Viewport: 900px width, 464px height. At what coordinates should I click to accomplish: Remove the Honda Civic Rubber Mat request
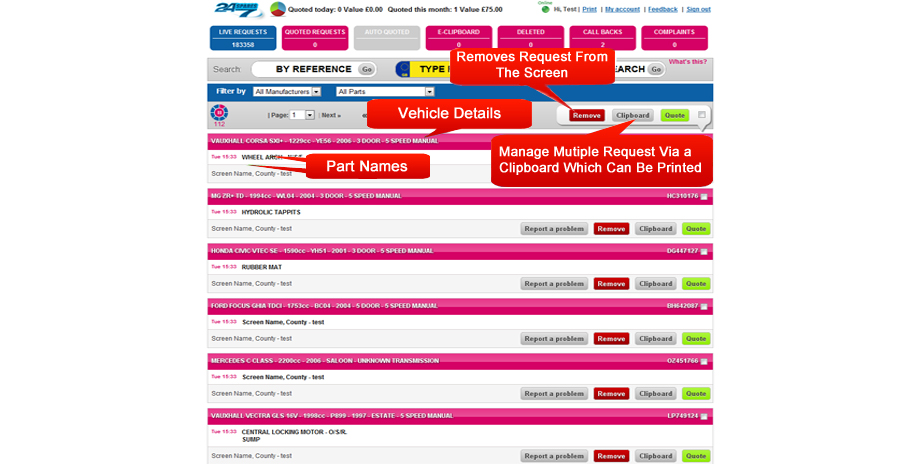pyautogui.click(x=611, y=284)
